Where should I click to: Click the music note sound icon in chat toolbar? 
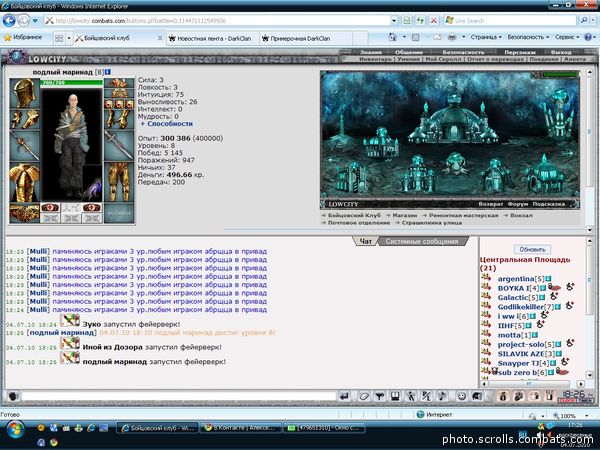tap(442, 396)
